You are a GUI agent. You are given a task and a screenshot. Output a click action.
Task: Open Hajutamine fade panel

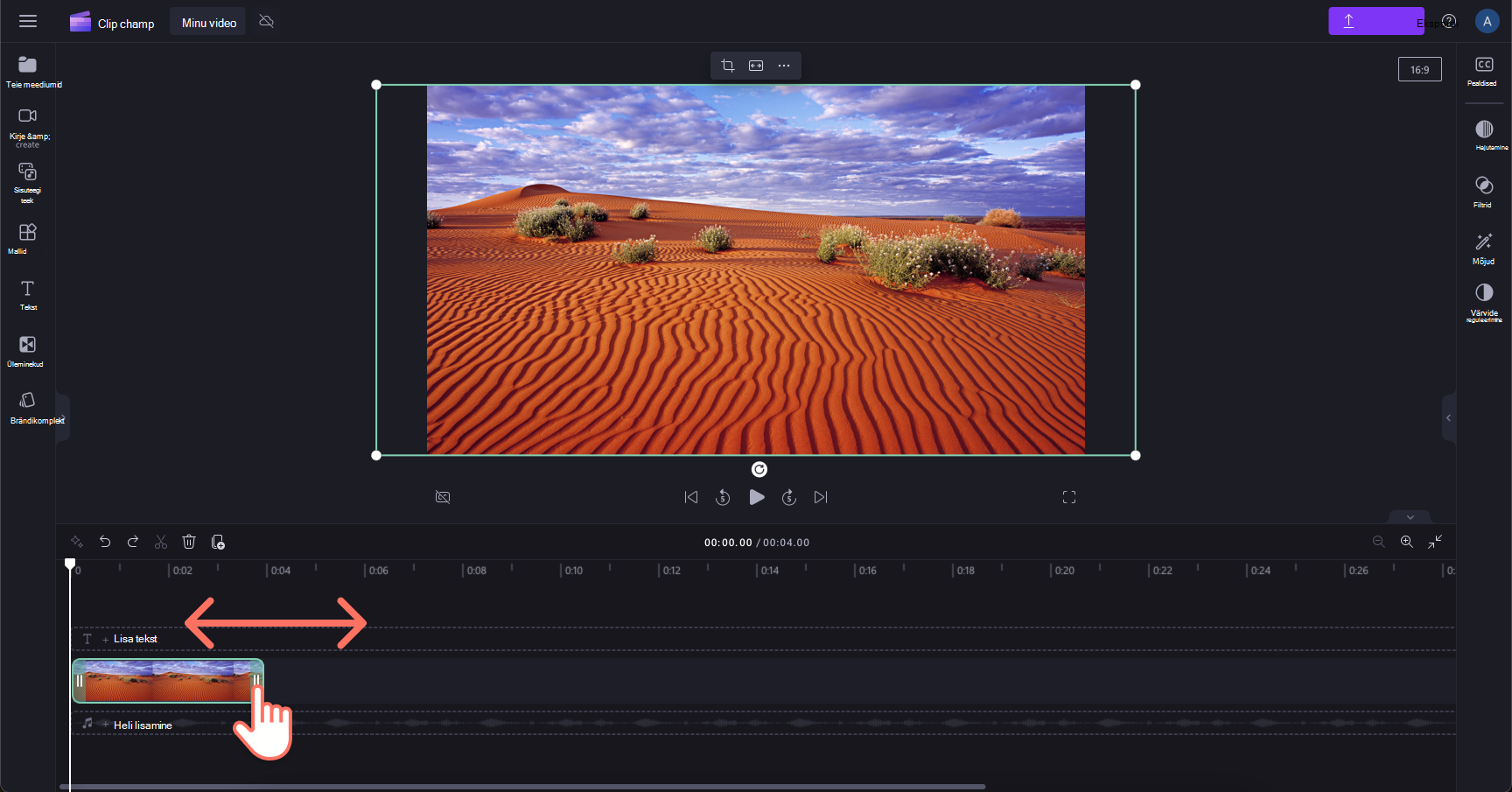click(x=1484, y=135)
